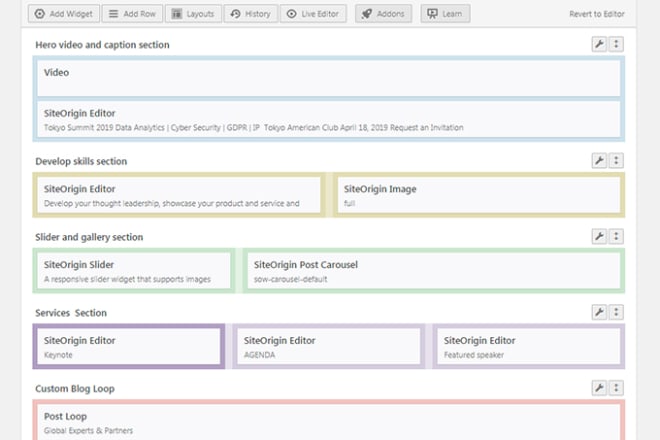660x440 pixels.
Task: Click the Addons rocket icon
Action: [367, 14]
